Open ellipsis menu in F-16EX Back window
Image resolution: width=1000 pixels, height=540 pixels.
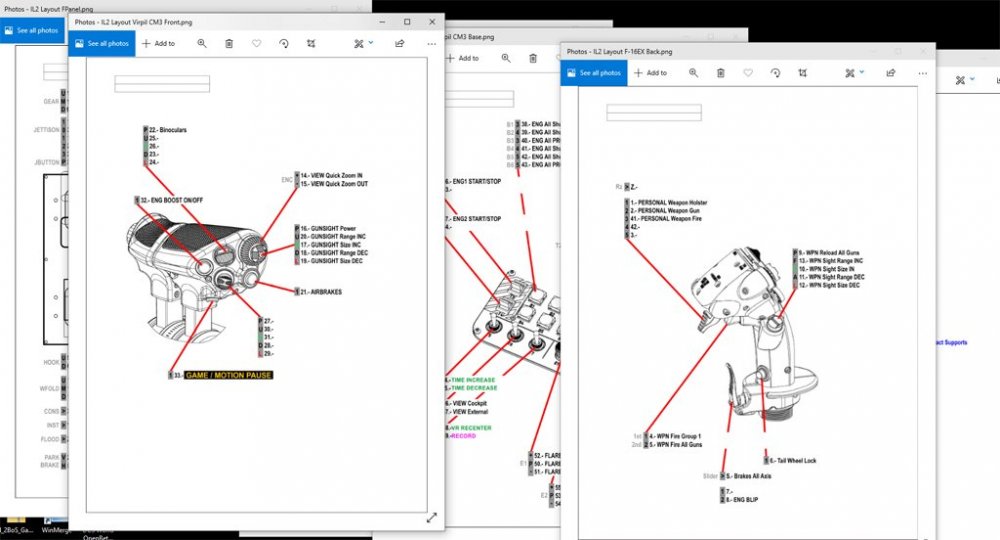point(922,73)
